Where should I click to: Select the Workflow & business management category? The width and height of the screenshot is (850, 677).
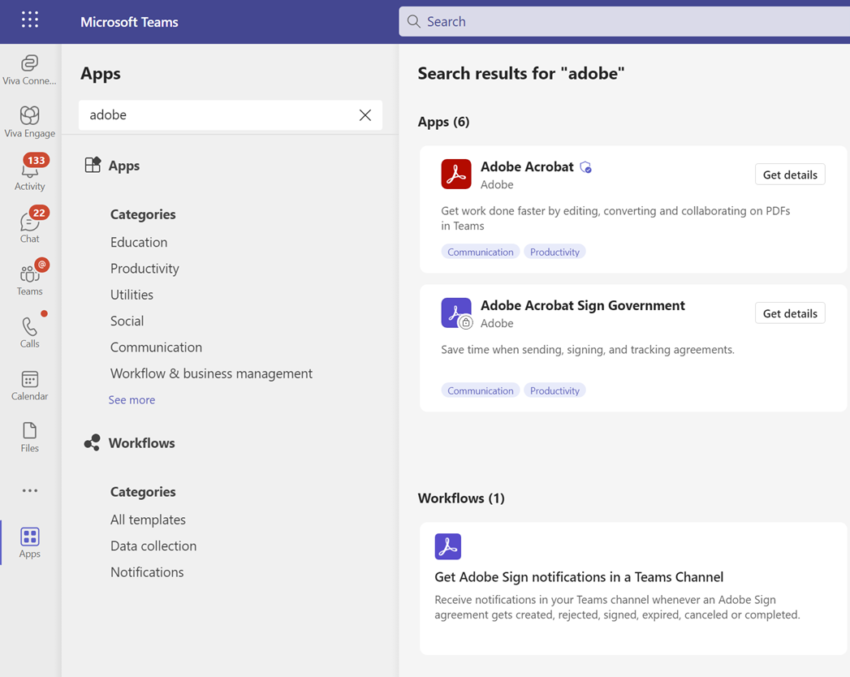pos(211,373)
